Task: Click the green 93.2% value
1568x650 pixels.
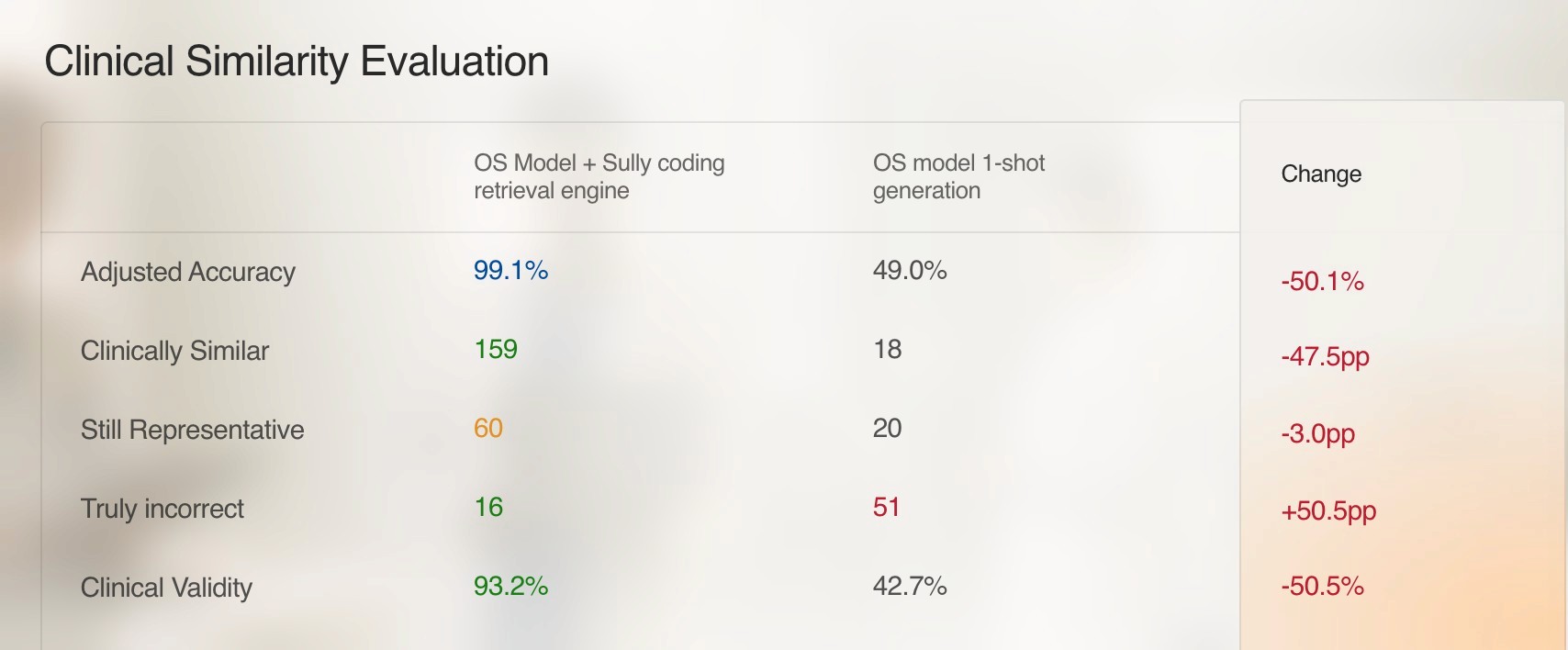Action: tap(510, 586)
